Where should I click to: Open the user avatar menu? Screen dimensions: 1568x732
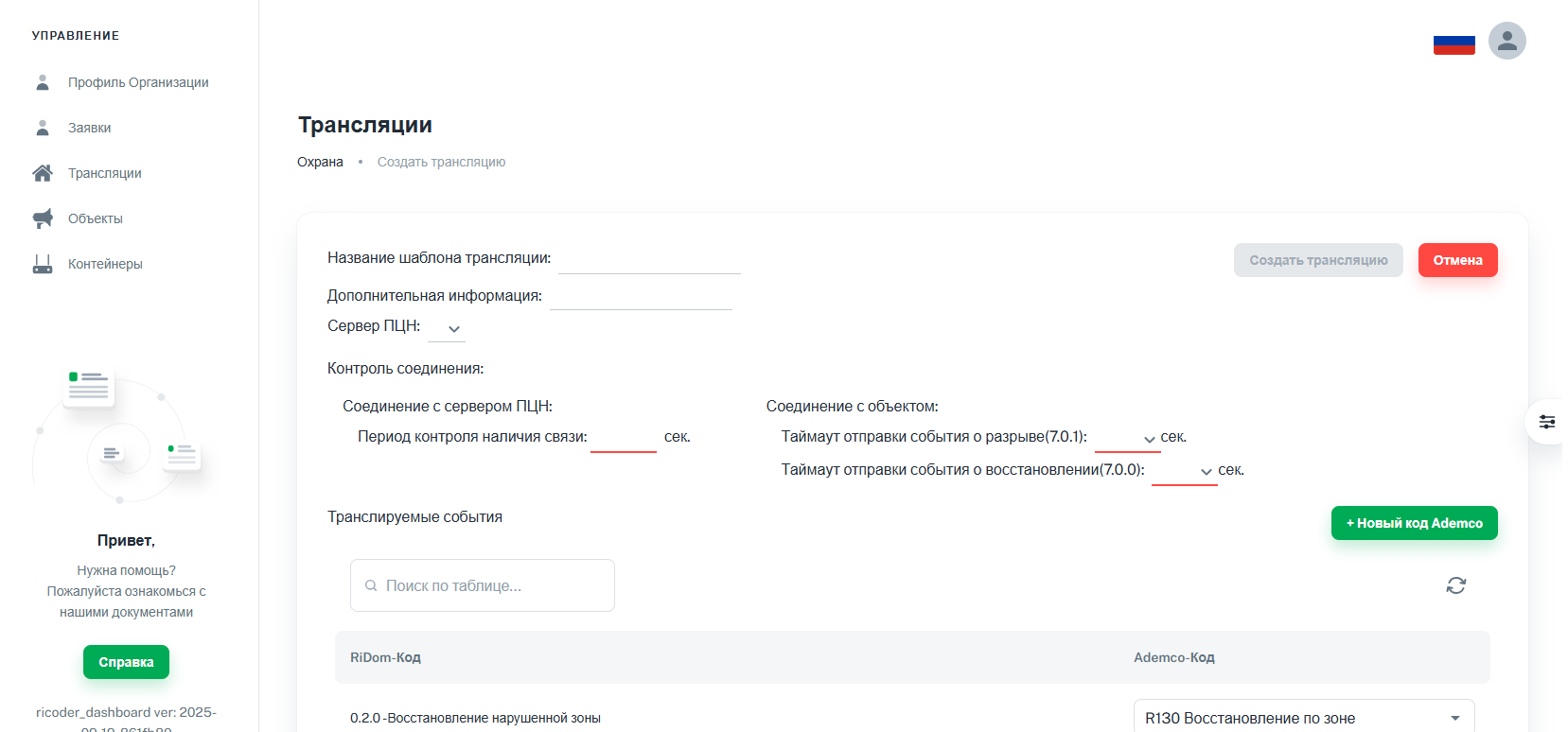[1506, 41]
